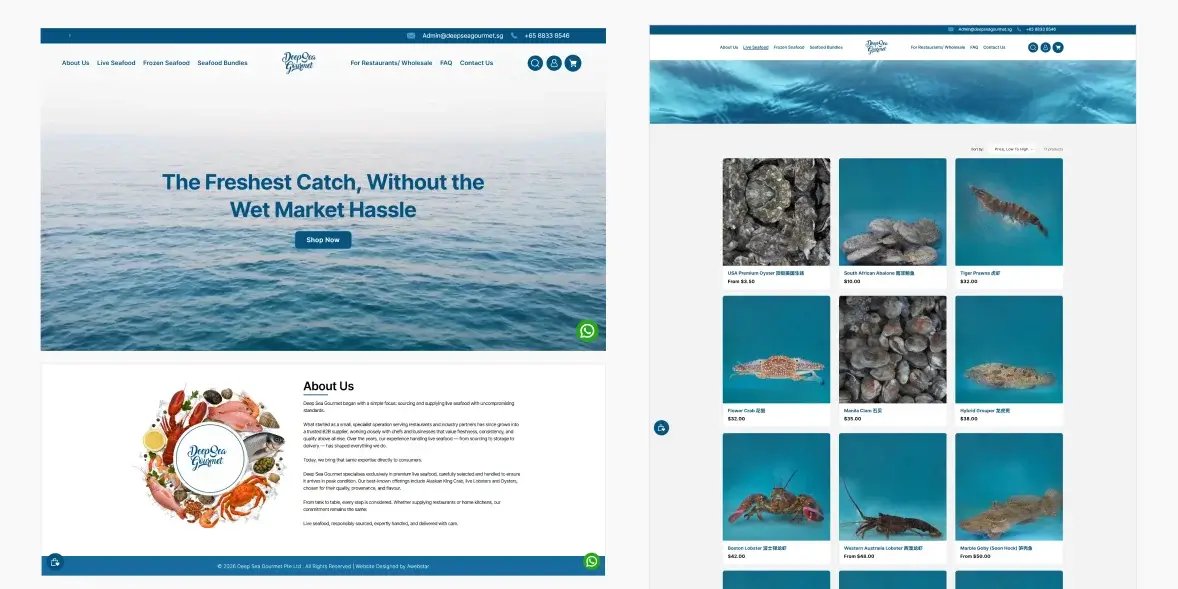Click the '$10.00' abalone price

[x=852, y=282]
